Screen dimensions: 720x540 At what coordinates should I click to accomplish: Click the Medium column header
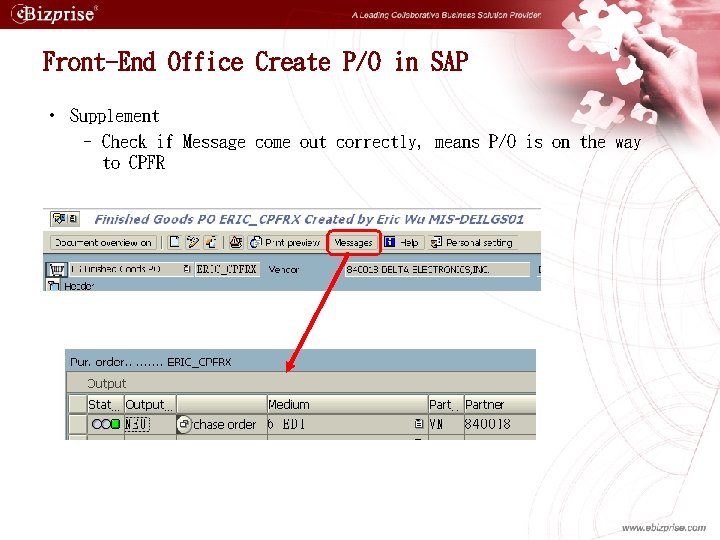tap(347, 405)
